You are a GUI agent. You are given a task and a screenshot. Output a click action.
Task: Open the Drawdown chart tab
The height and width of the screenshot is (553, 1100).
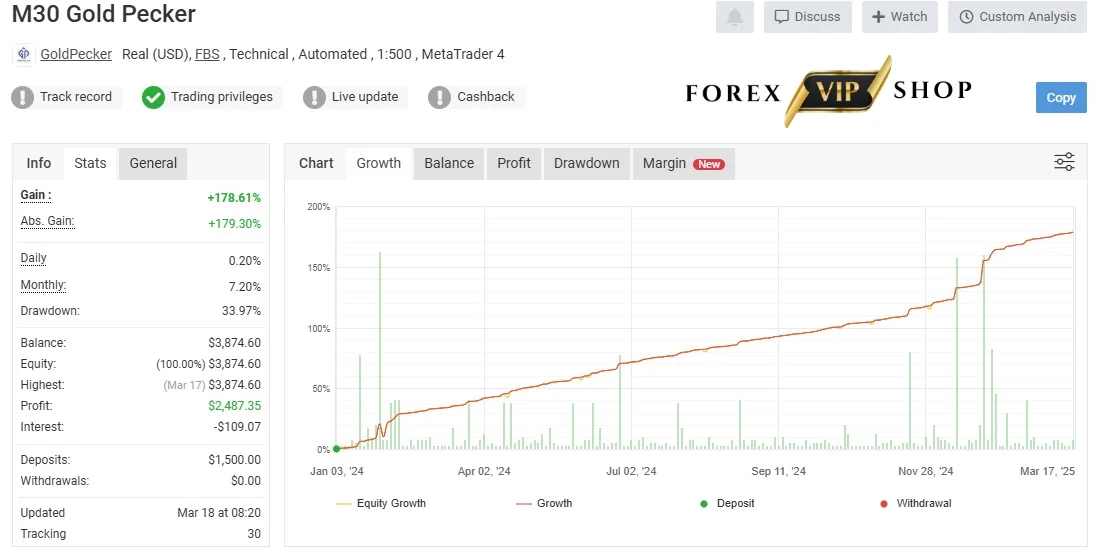pyautogui.click(x=586, y=163)
